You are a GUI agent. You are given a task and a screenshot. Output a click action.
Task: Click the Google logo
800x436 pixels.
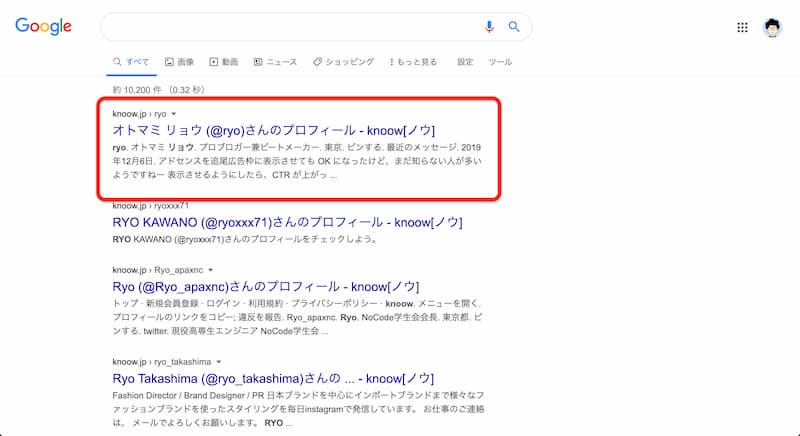(43, 27)
